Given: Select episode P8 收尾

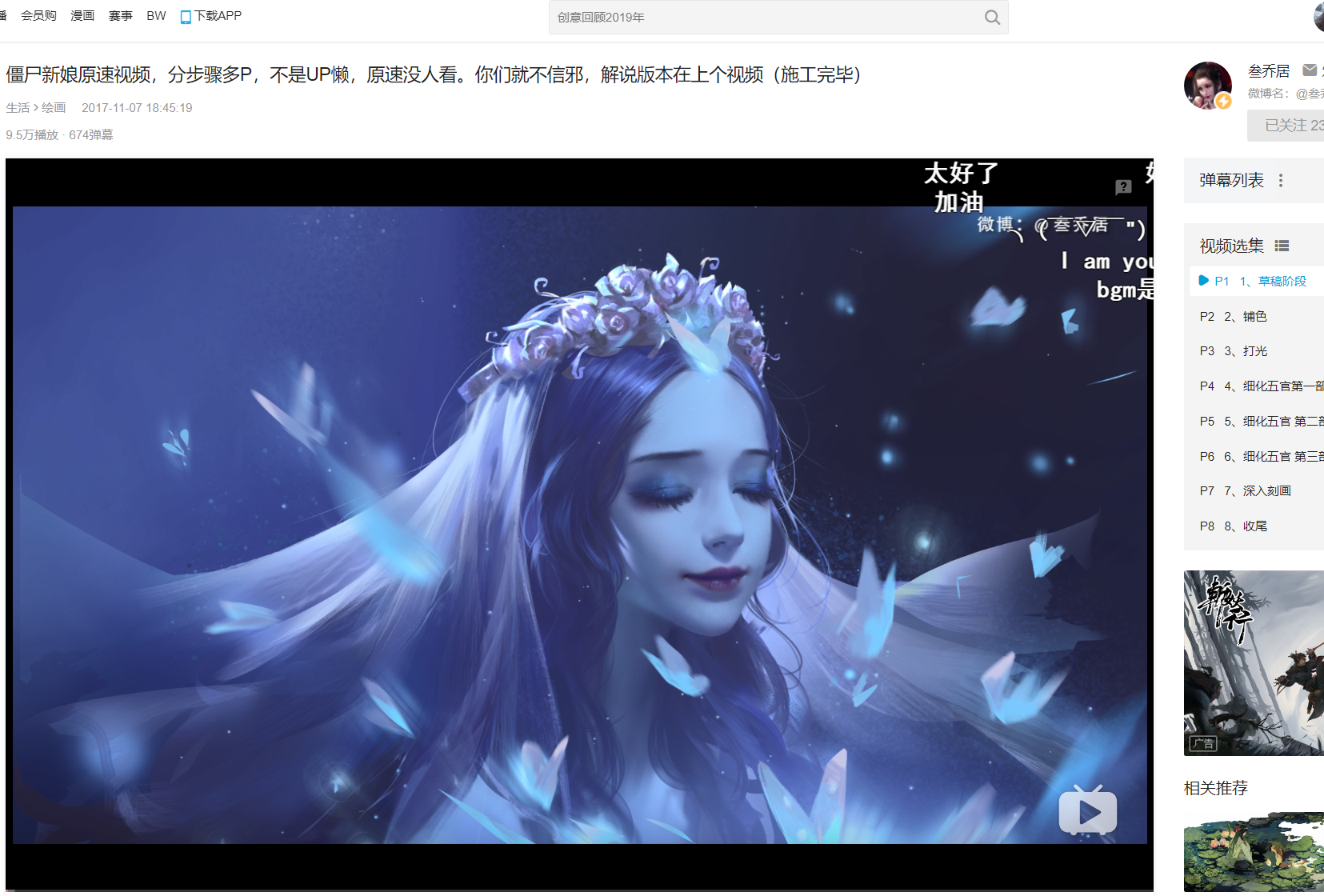Looking at the screenshot, I should point(1257,526).
